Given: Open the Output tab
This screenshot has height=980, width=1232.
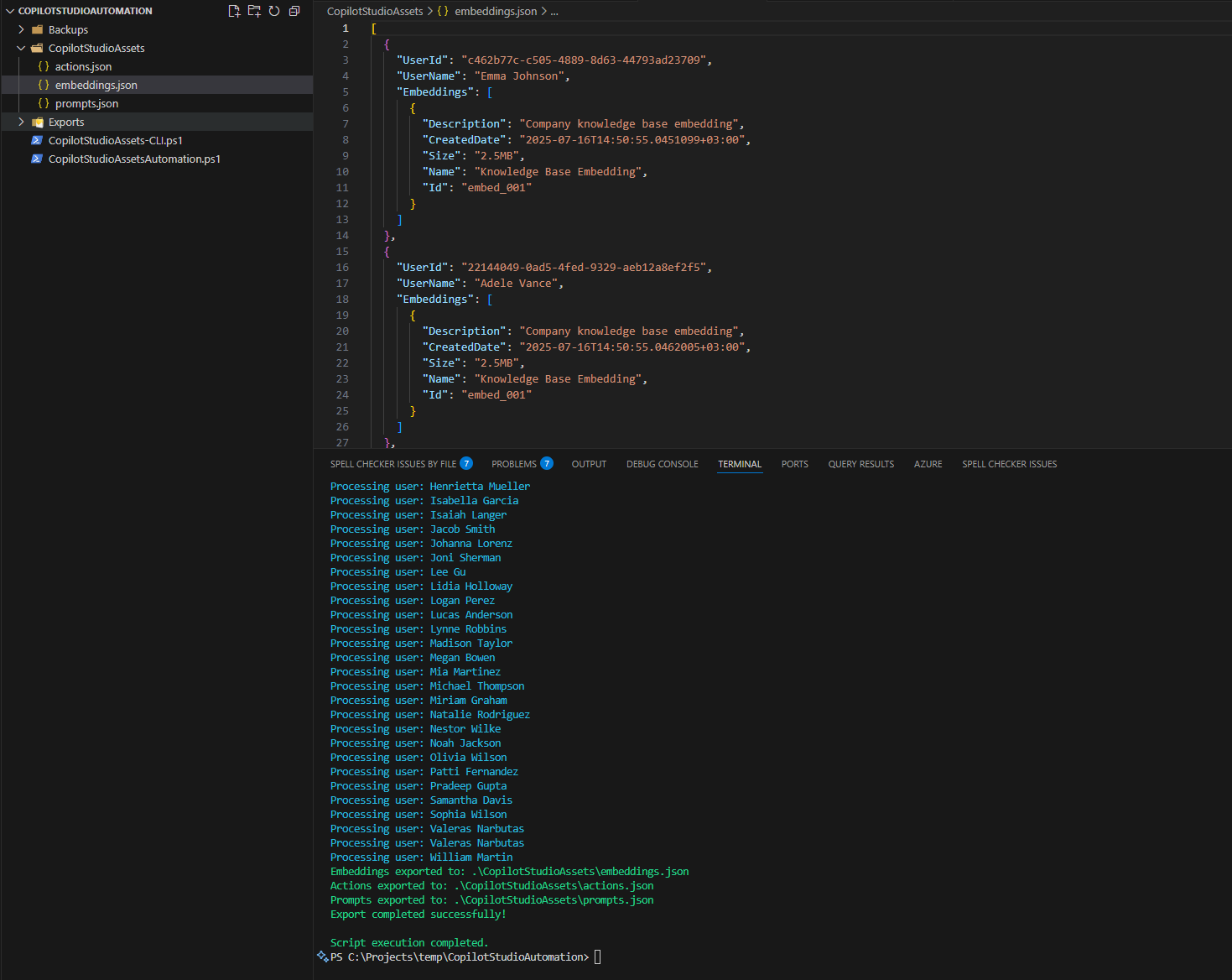Looking at the screenshot, I should tap(589, 464).
